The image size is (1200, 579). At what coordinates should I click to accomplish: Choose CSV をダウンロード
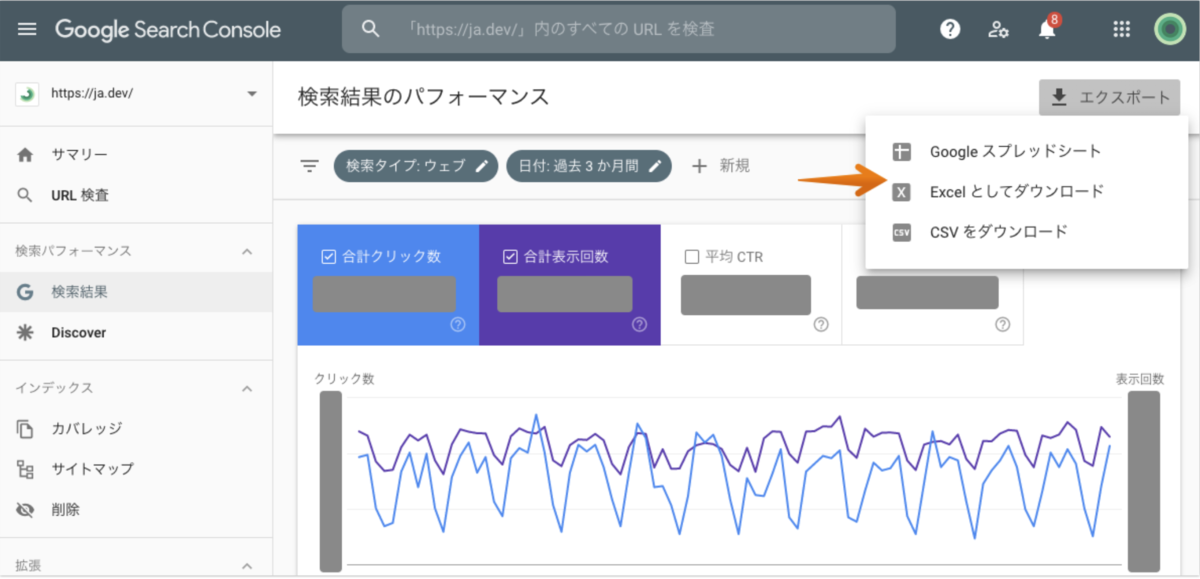pos(1026,232)
